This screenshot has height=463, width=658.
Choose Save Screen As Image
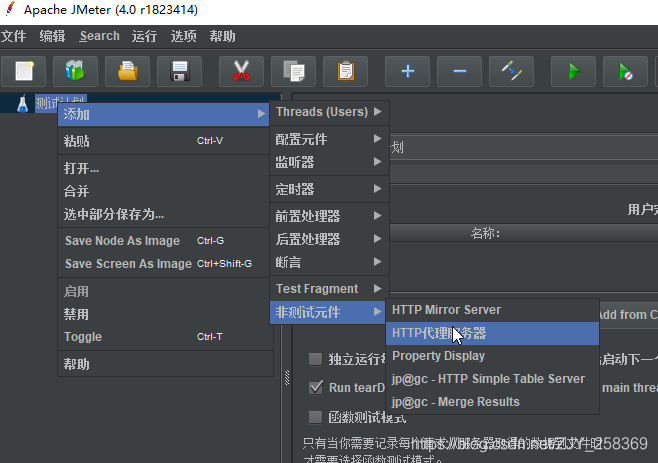164,264
